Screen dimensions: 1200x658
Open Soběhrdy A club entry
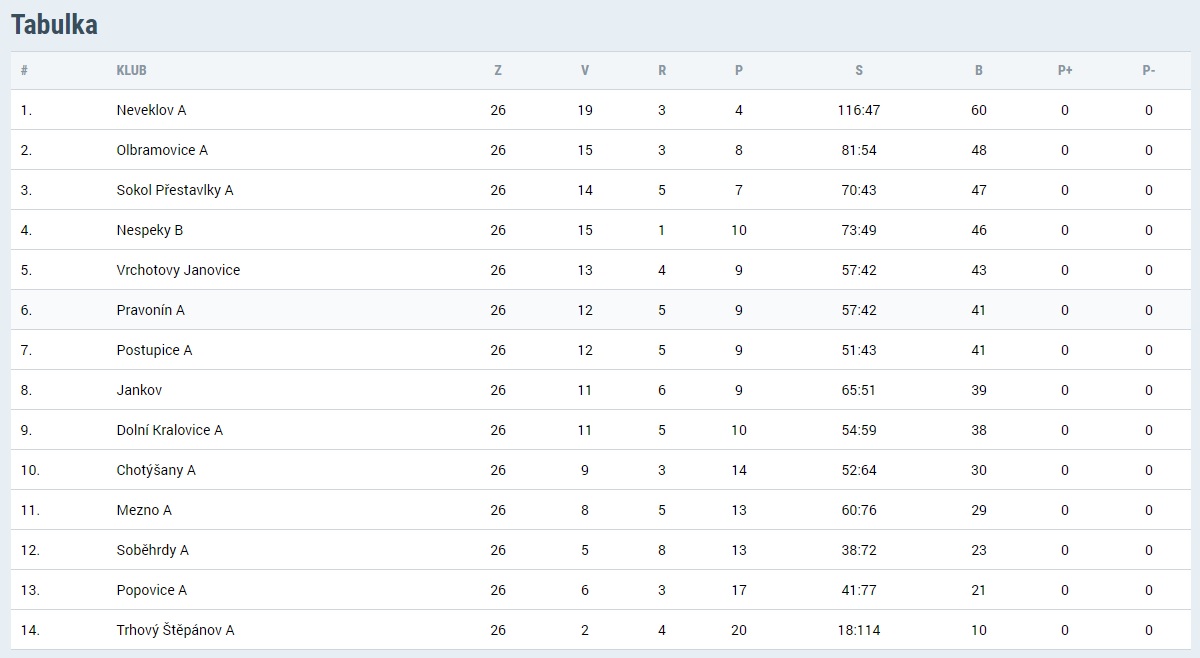tap(153, 550)
